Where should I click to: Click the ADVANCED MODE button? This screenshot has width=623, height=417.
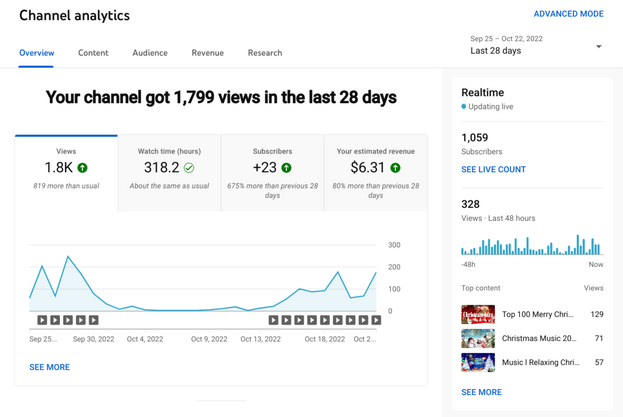point(568,14)
